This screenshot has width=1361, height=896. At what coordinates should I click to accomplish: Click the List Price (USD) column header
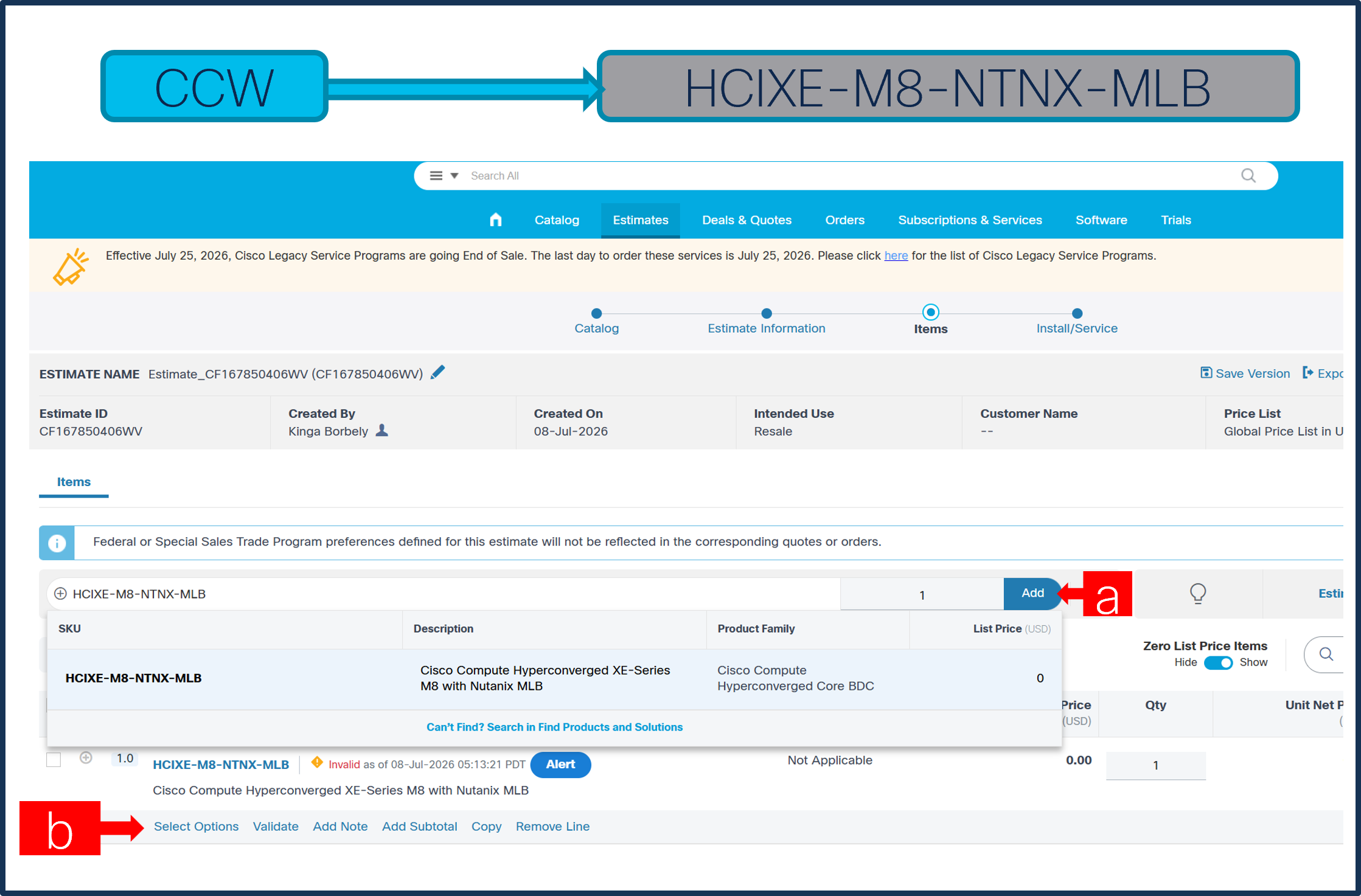[x=1012, y=629]
